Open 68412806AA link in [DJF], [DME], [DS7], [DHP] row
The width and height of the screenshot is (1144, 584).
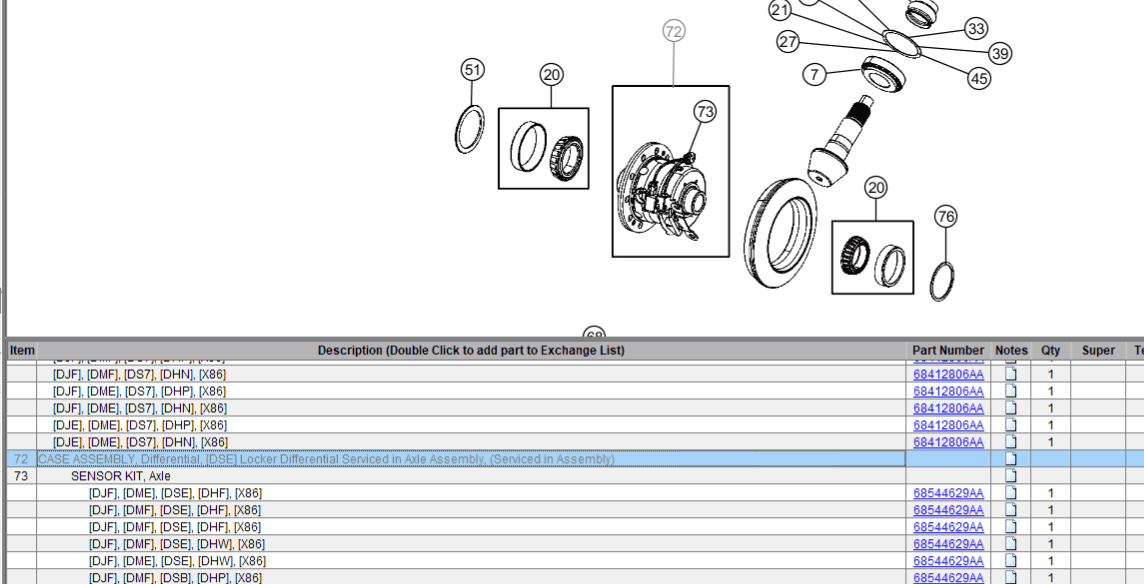(948, 391)
